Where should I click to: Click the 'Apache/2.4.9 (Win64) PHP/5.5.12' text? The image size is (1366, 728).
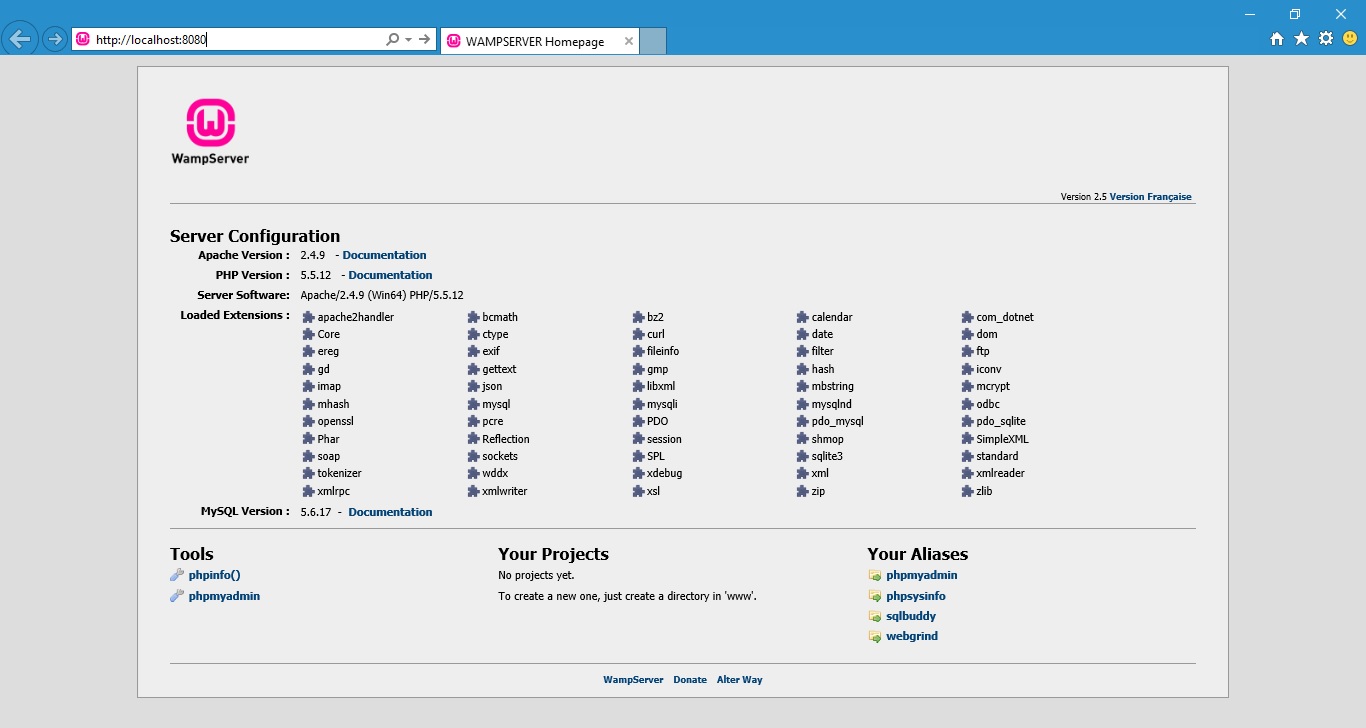(x=382, y=295)
